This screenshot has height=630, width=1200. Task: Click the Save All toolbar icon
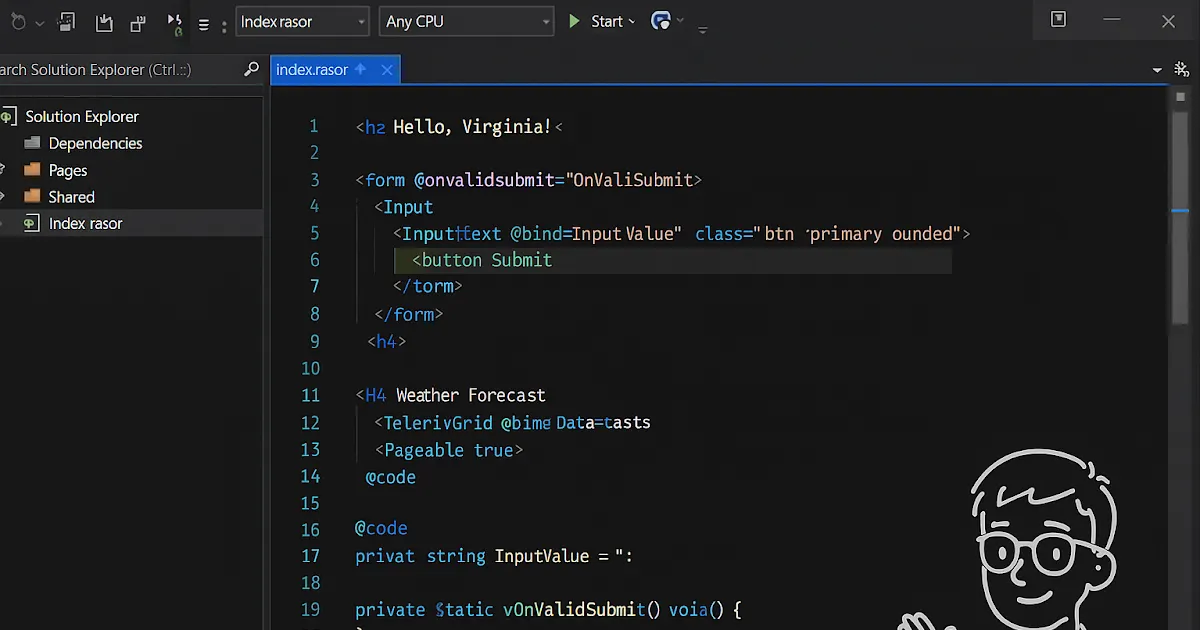[x=137, y=22]
